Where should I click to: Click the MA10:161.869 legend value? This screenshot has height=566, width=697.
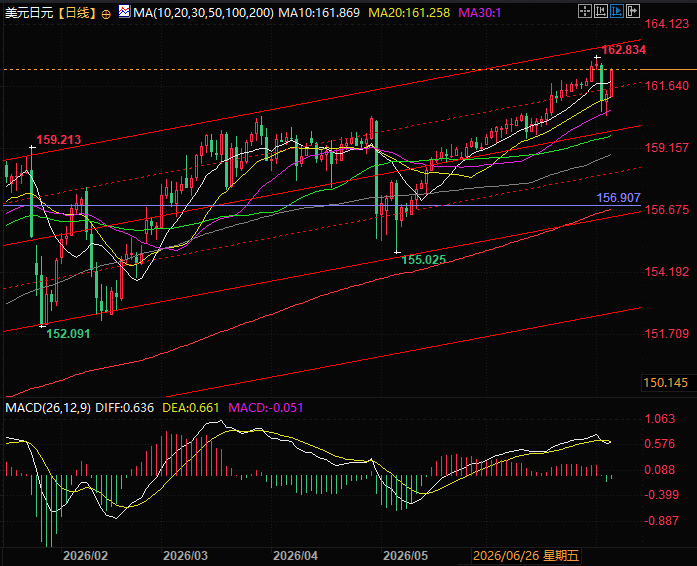pyautogui.click(x=319, y=13)
